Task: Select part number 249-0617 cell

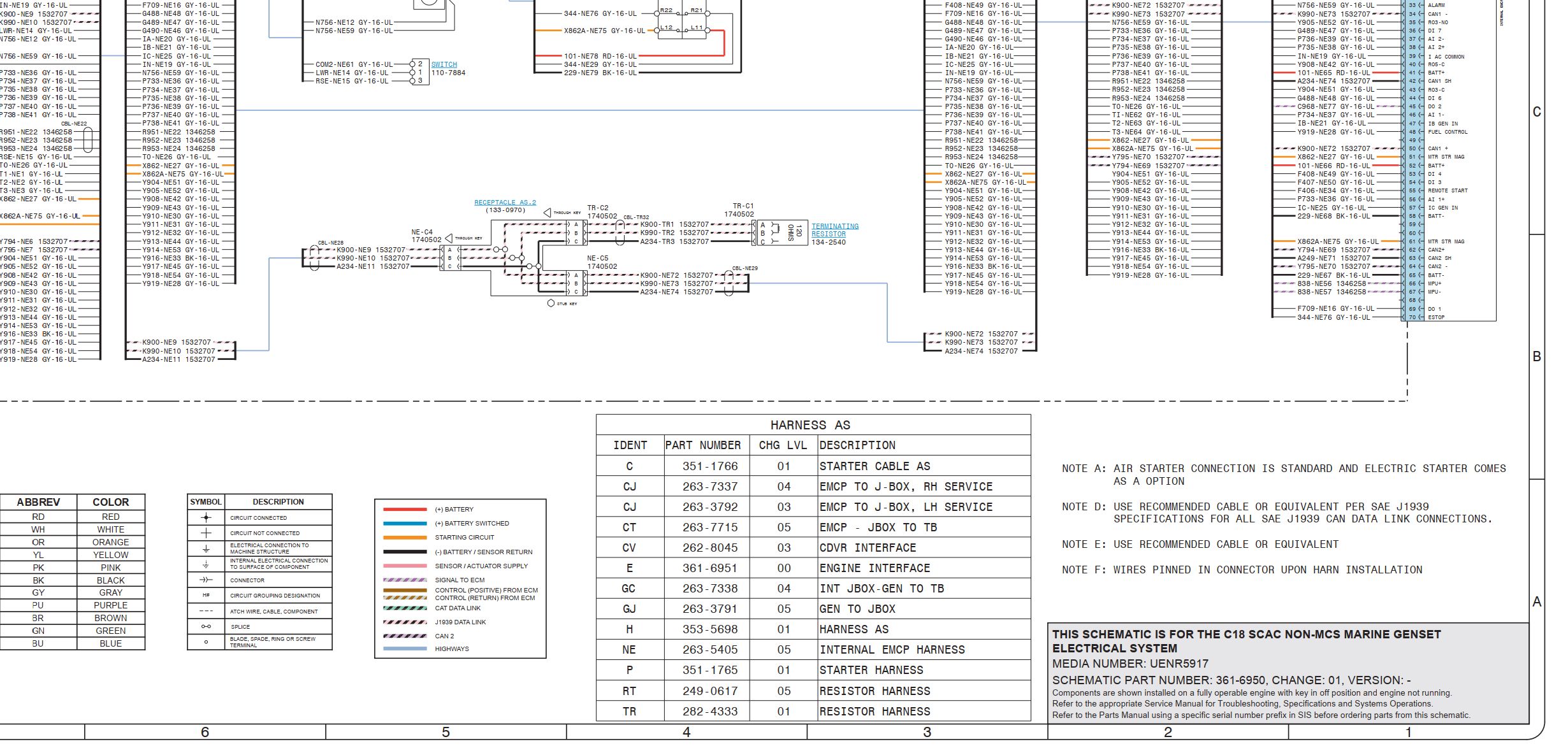Action: pos(709,691)
